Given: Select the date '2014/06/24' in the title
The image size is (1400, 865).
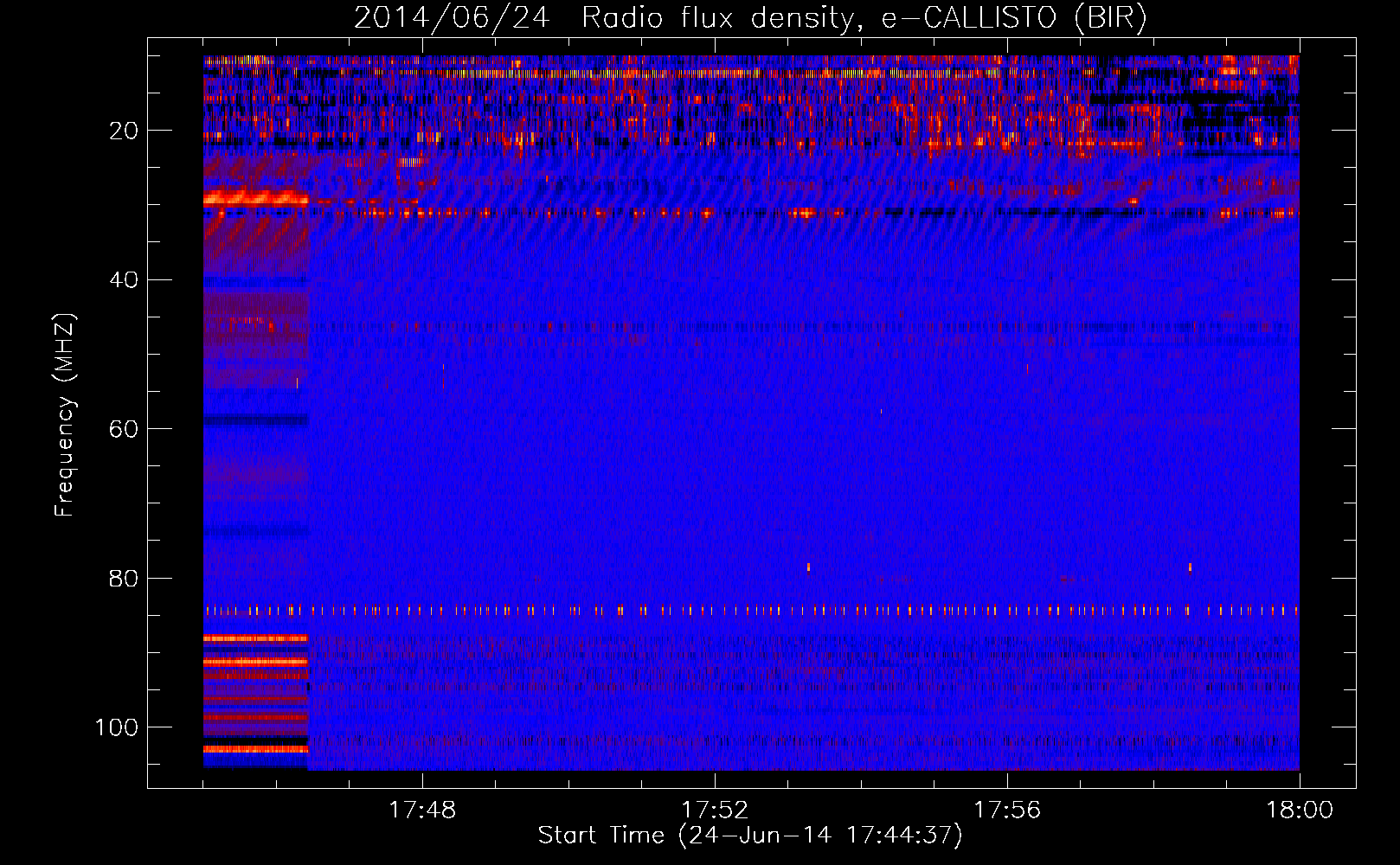Looking at the screenshot, I should tap(452, 17).
